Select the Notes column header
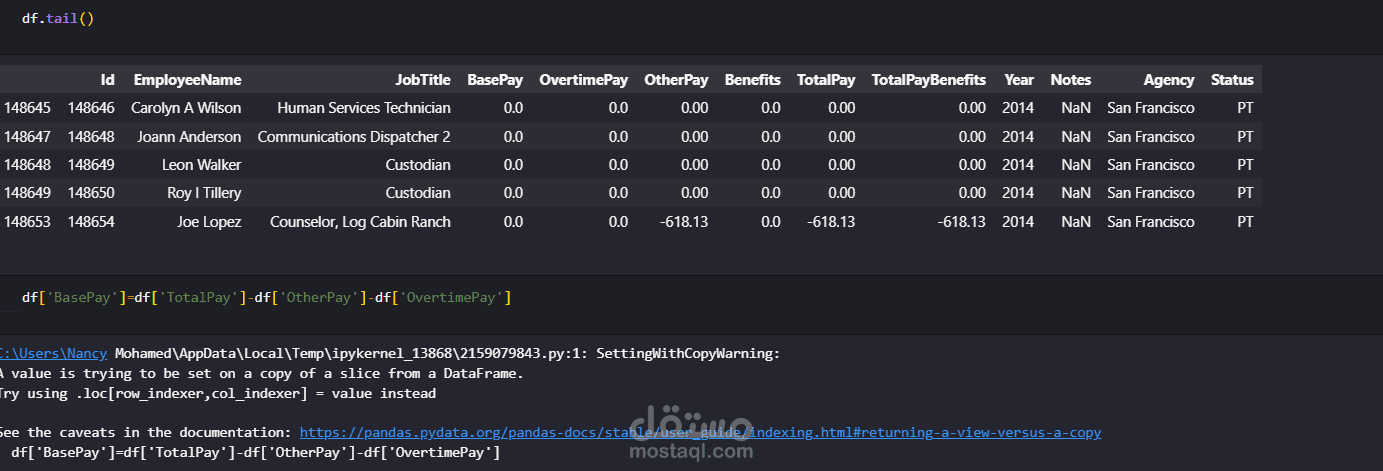1383x471 pixels. pyautogui.click(x=1070, y=80)
